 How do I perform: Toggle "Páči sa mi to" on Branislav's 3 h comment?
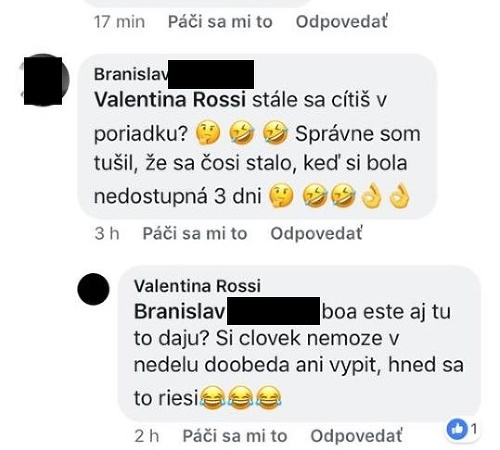pos(195,233)
